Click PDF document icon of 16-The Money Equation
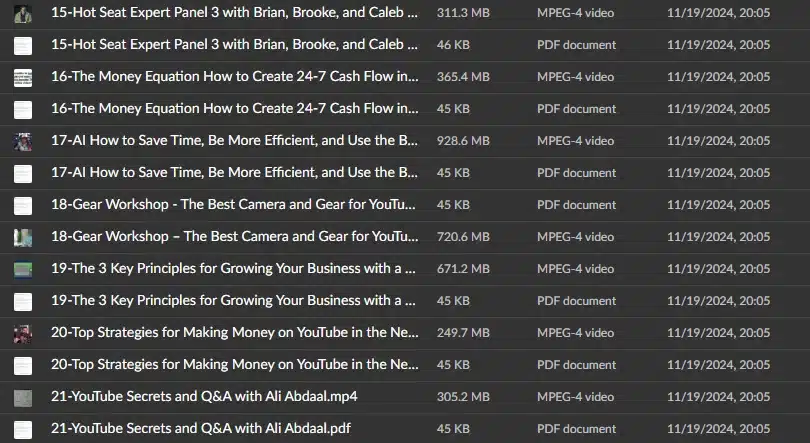Viewport: 810px width, 443px height. [23, 110]
